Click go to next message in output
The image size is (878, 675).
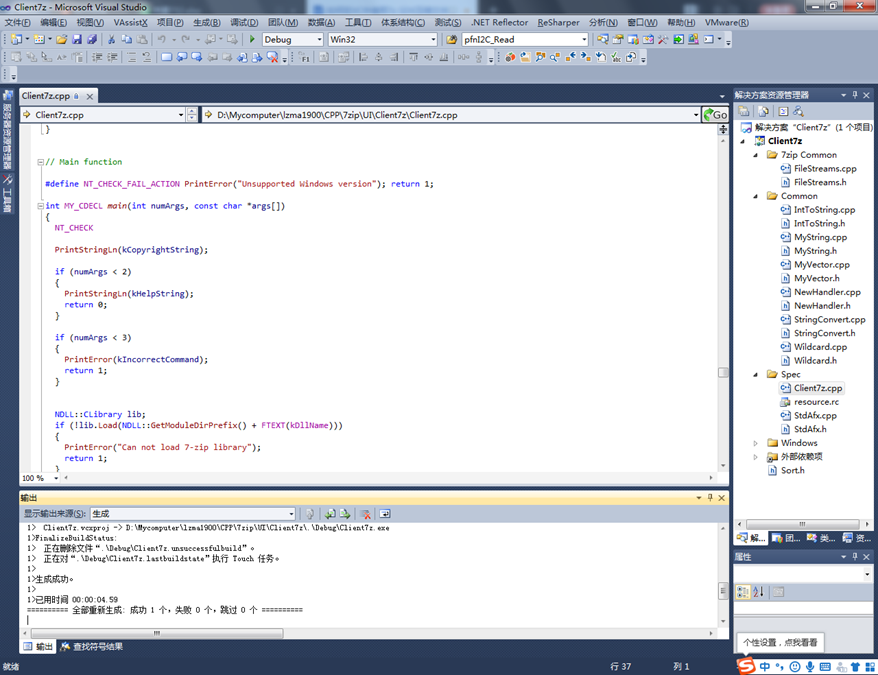pos(345,514)
